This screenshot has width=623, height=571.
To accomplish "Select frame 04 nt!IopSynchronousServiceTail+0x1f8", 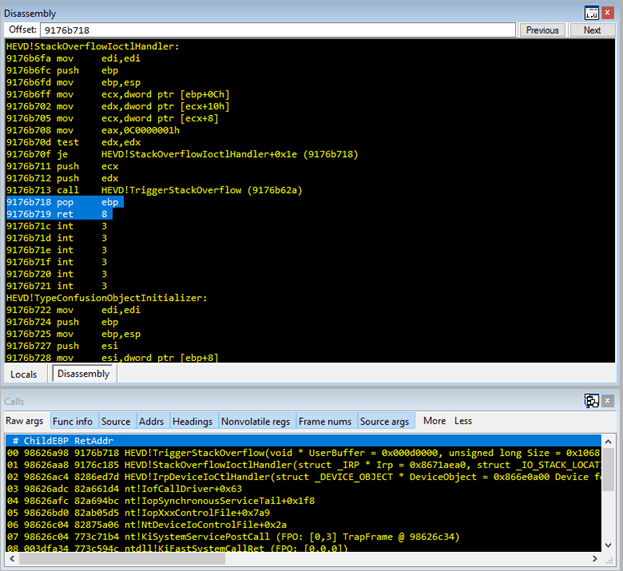I will 303,501.
